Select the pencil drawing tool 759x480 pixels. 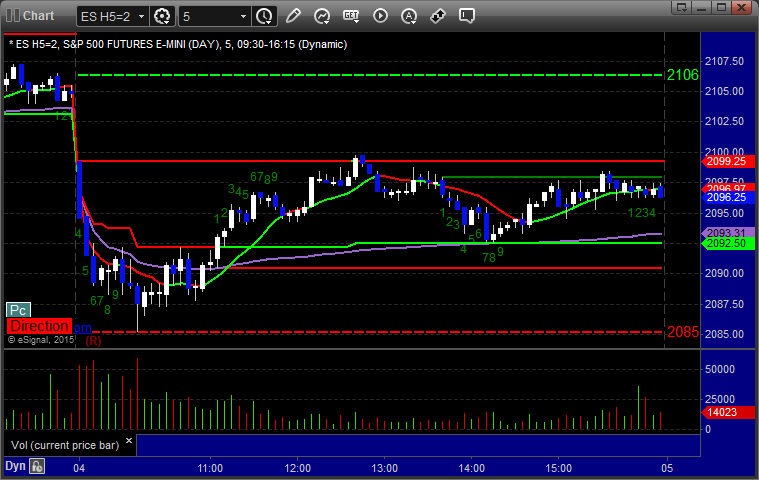pyautogui.click(x=293, y=16)
